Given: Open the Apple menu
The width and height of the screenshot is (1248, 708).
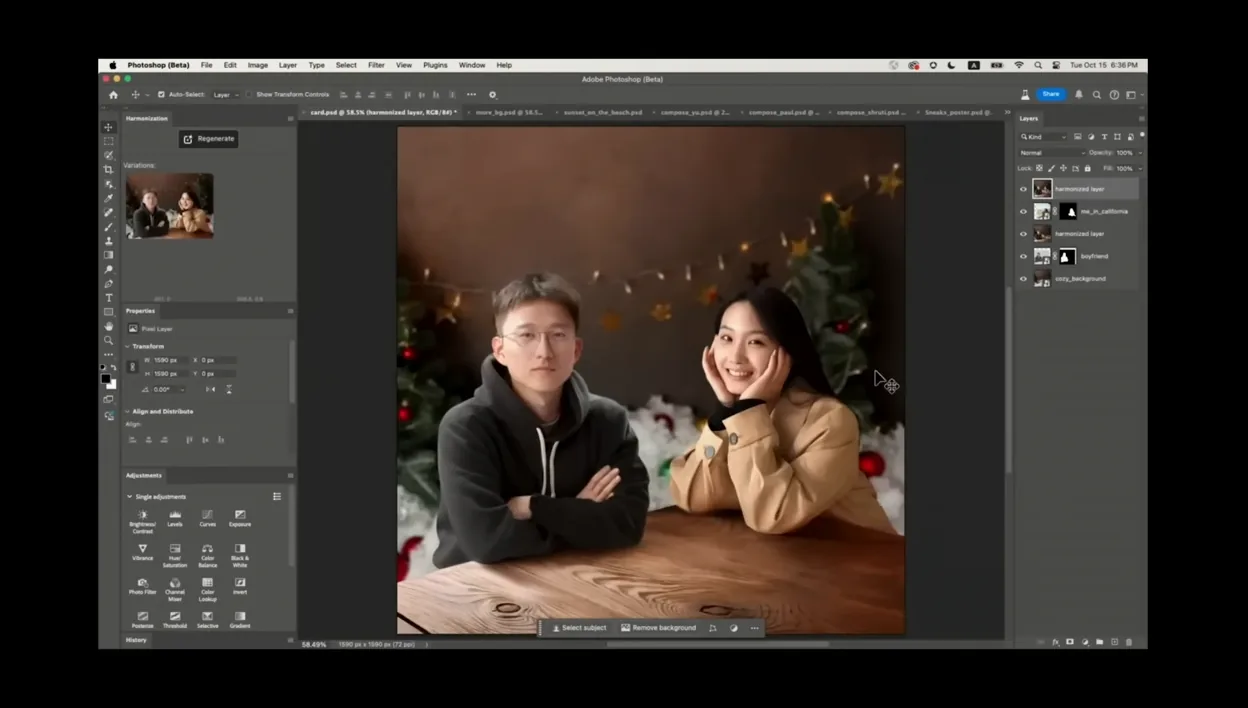Looking at the screenshot, I should pyautogui.click(x=113, y=65).
